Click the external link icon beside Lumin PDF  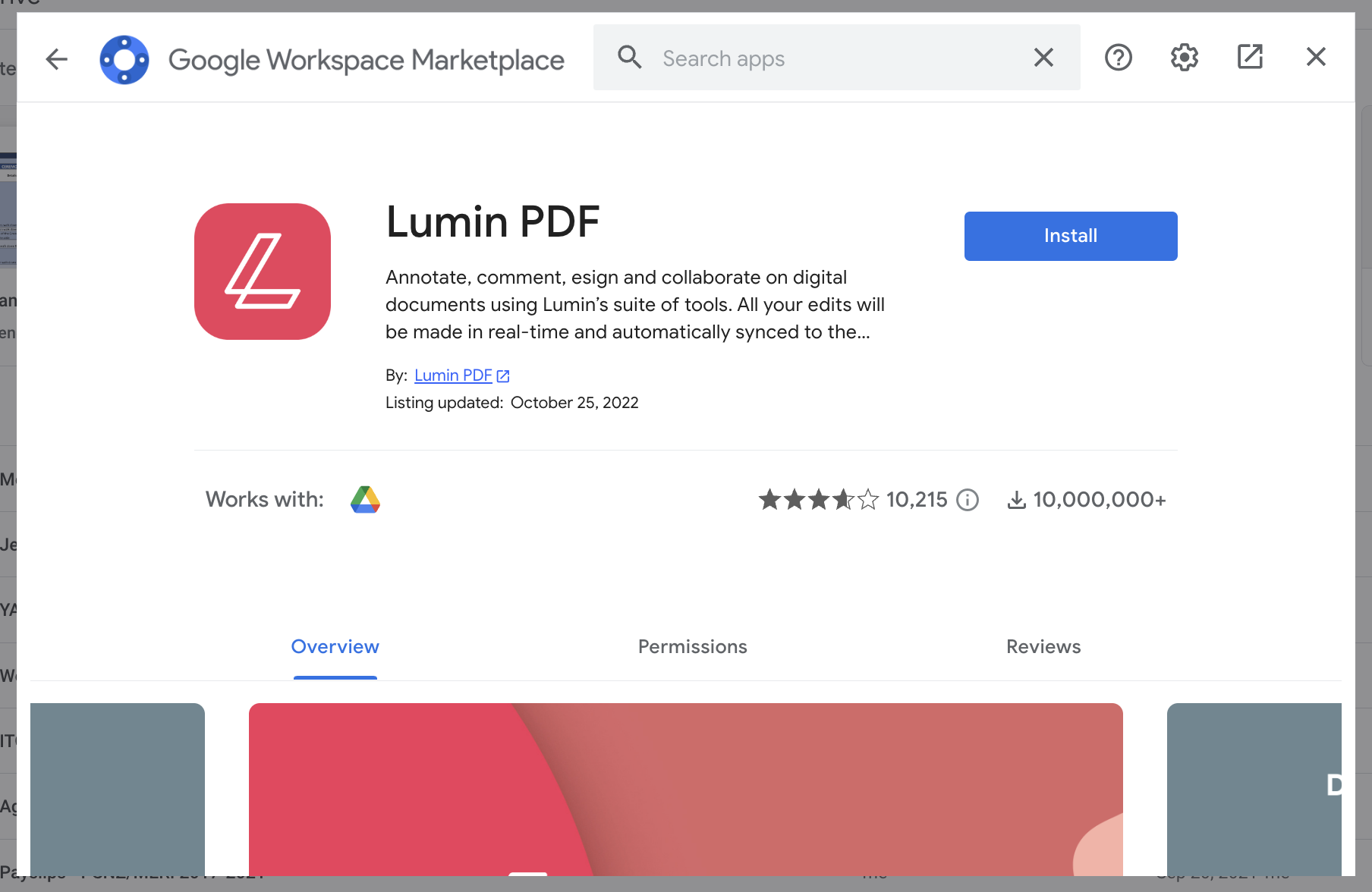point(503,375)
